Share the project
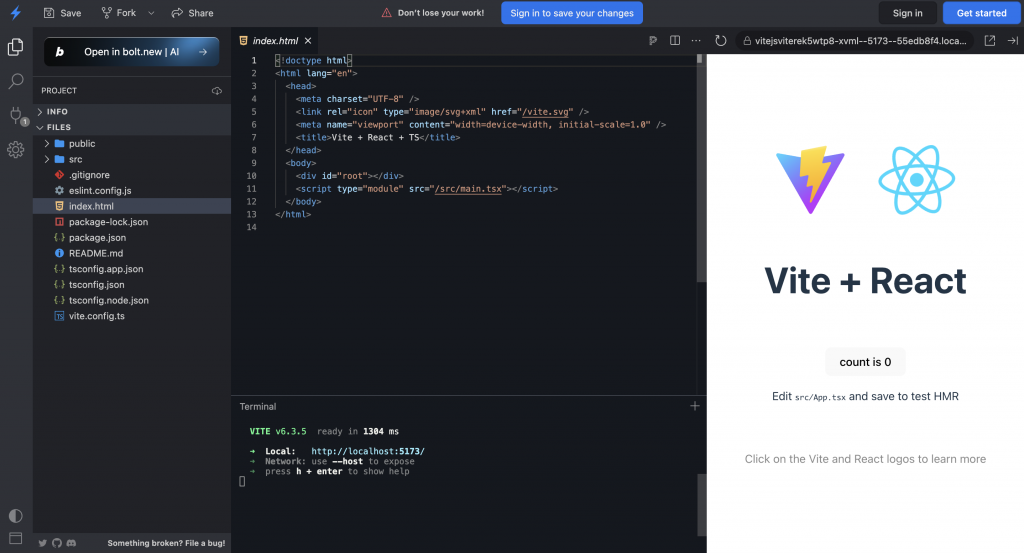 (x=193, y=13)
